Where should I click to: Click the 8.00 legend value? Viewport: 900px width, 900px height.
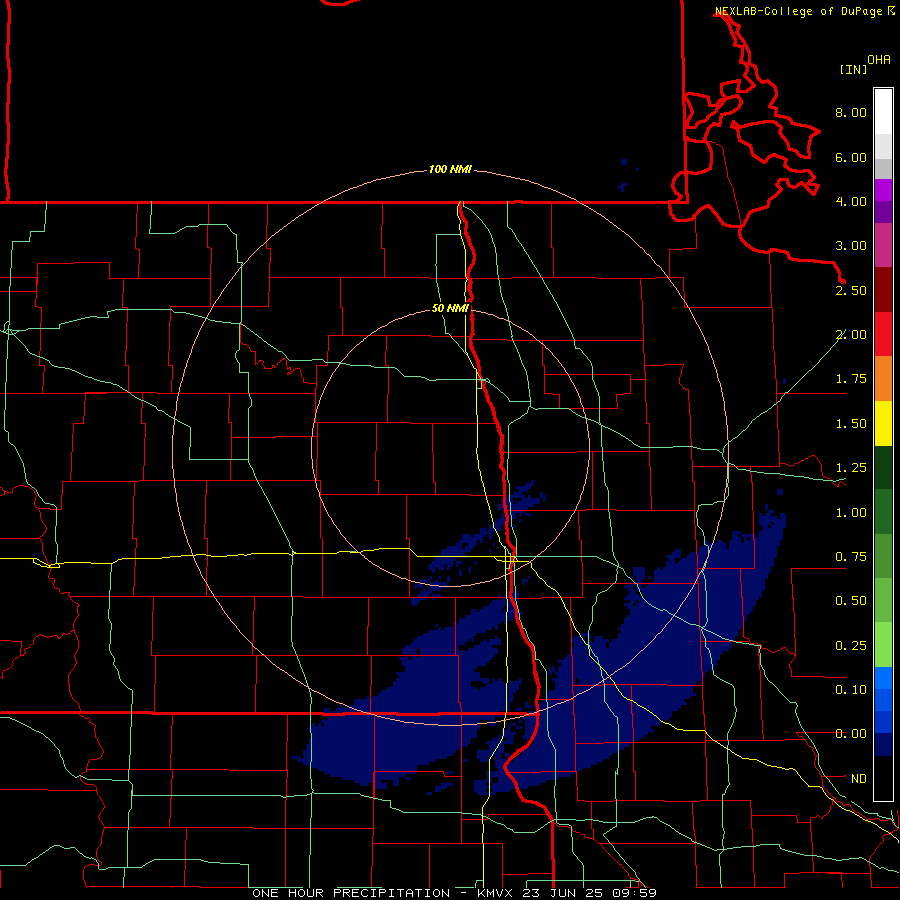pyautogui.click(x=851, y=112)
